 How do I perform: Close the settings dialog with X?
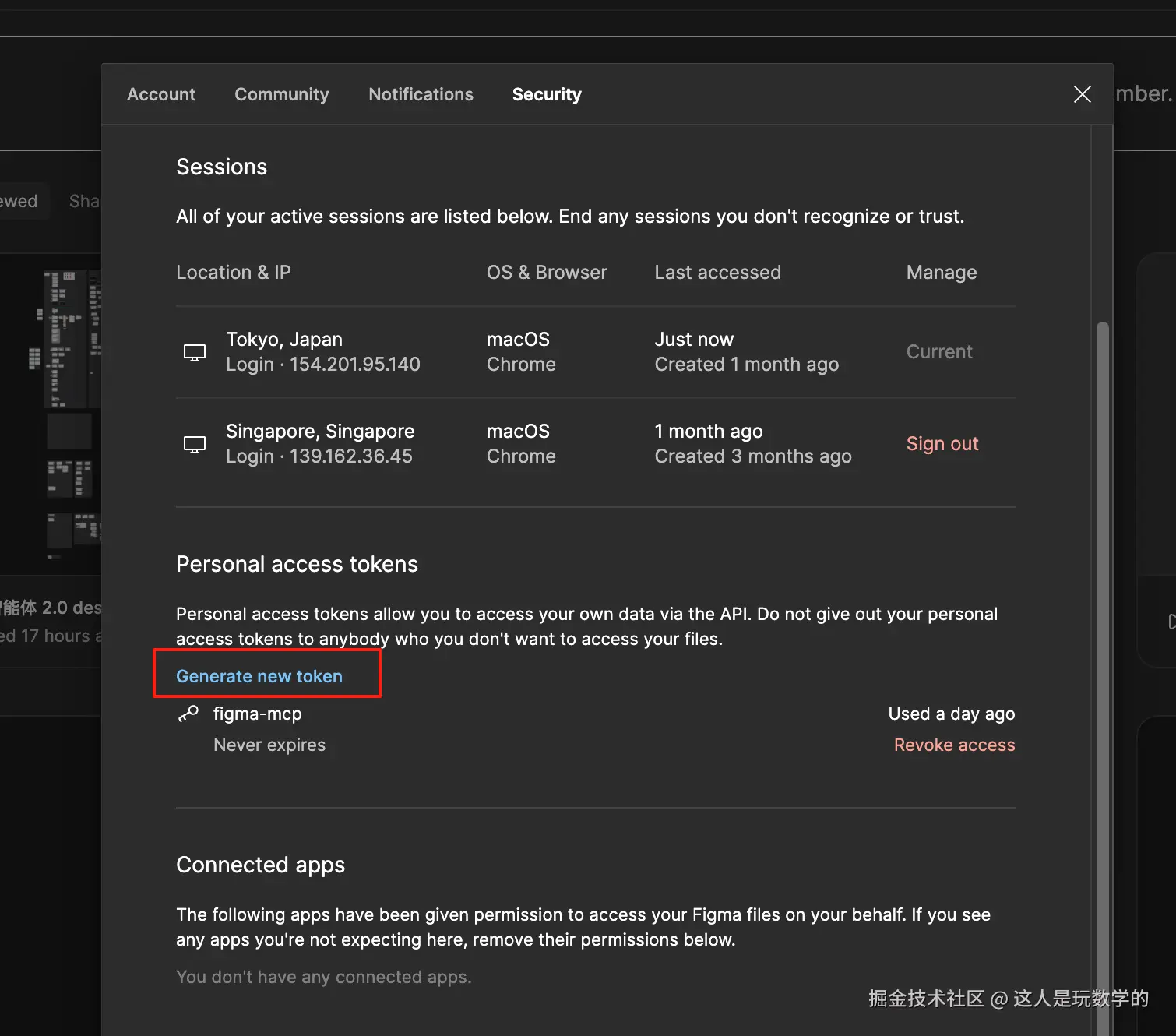(1082, 94)
